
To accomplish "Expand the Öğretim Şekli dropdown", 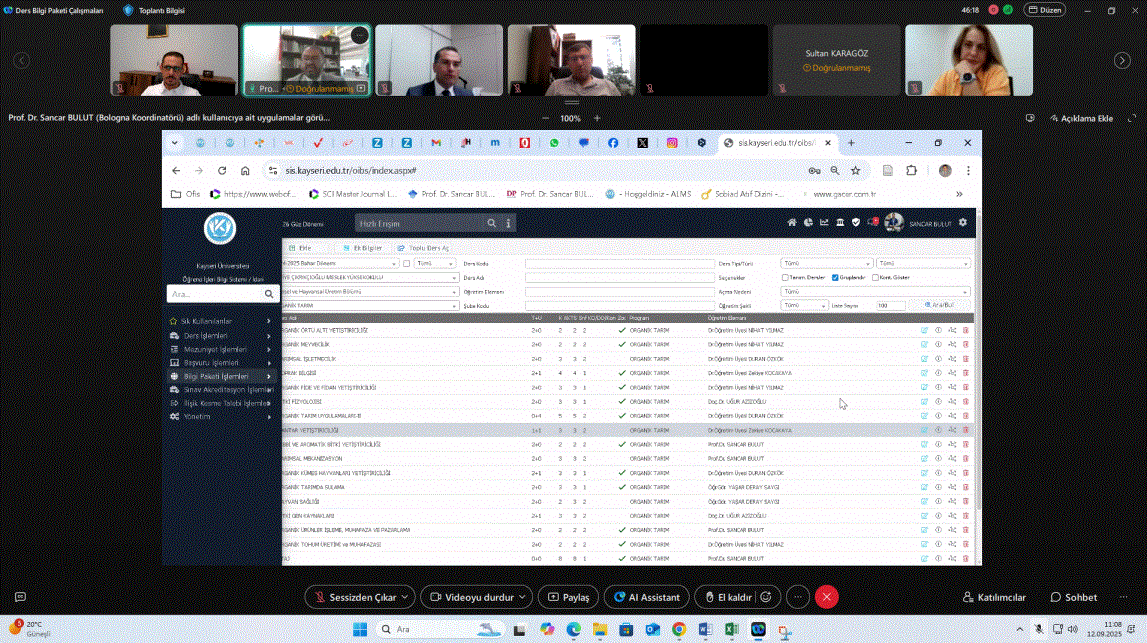I will tap(805, 305).
